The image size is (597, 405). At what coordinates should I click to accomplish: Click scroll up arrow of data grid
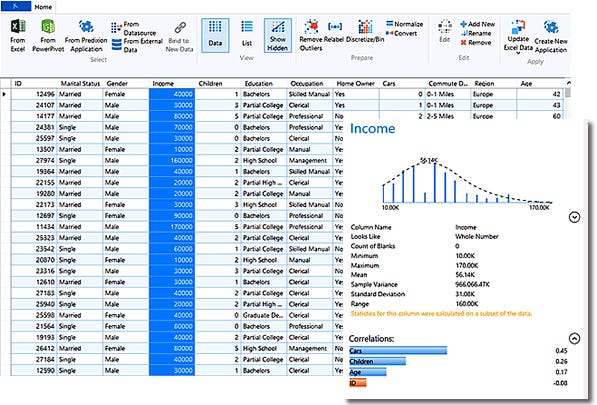(x=568, y=83)
